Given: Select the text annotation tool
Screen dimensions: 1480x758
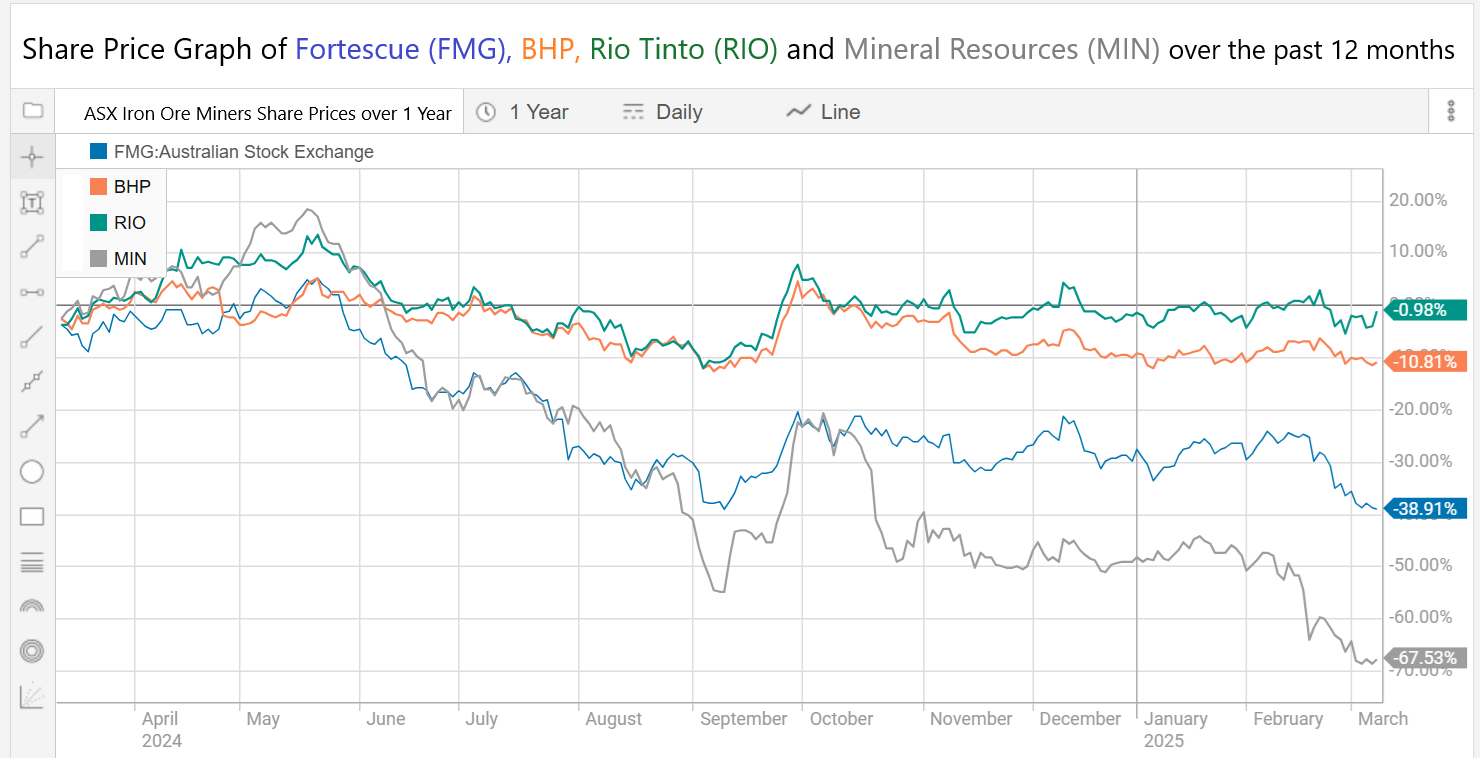Looking at the screenshot, I should 32,203.
